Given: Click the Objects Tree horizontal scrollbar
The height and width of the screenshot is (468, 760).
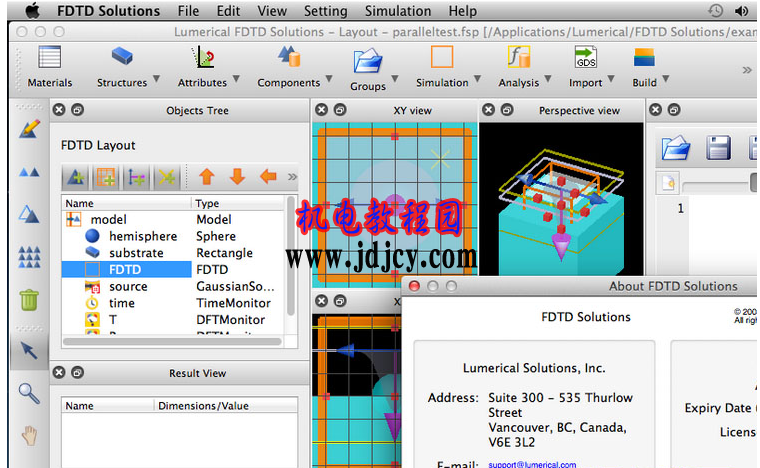Looking at the screenshot, I should (x=172, y=342).
